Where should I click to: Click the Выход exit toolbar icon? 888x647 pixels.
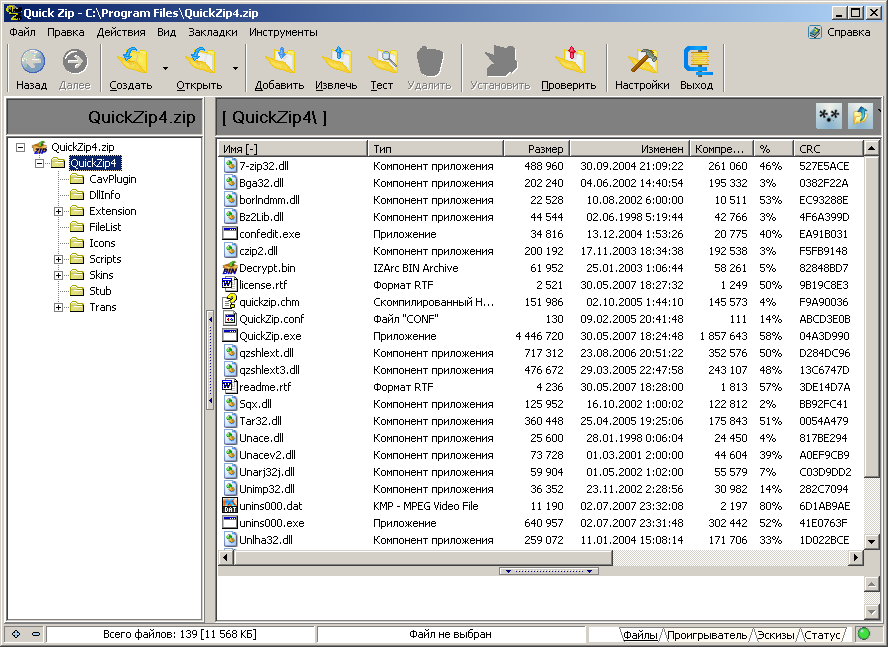696,62
